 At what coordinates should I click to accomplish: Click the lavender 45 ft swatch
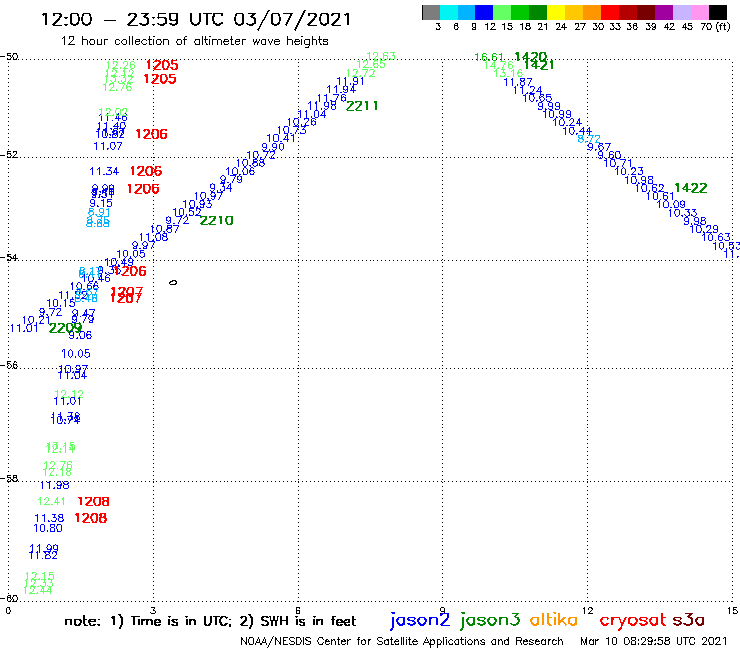[681, 12]
